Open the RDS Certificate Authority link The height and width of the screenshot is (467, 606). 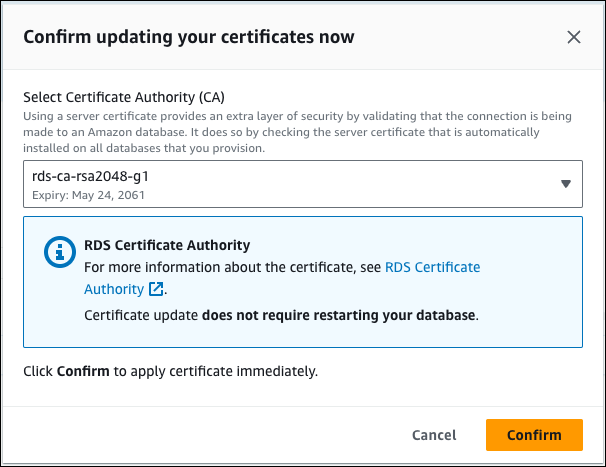coord(431,267)
